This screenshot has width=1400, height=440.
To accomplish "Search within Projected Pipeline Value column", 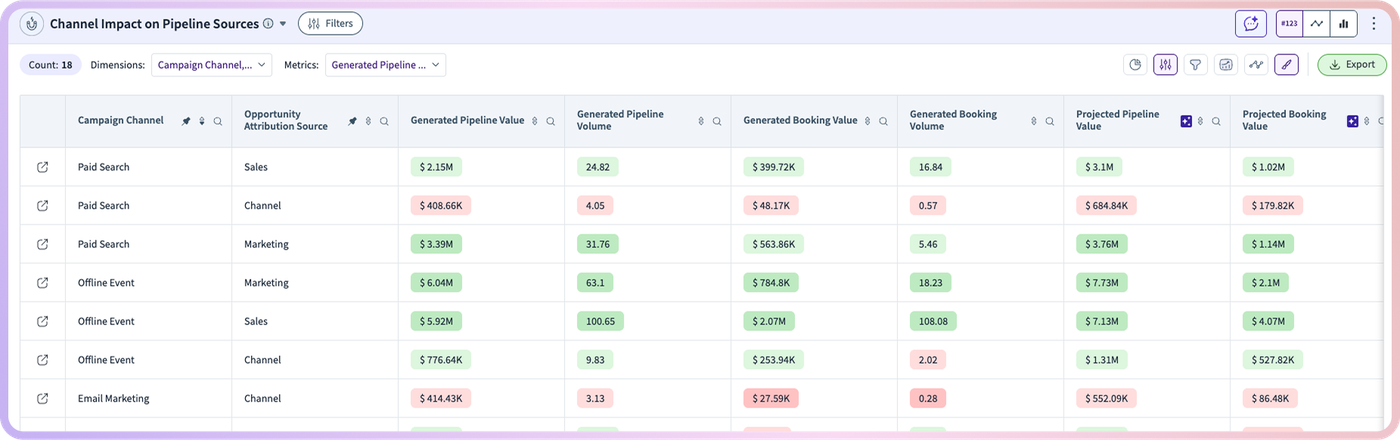I will (x=1216, y=121).
